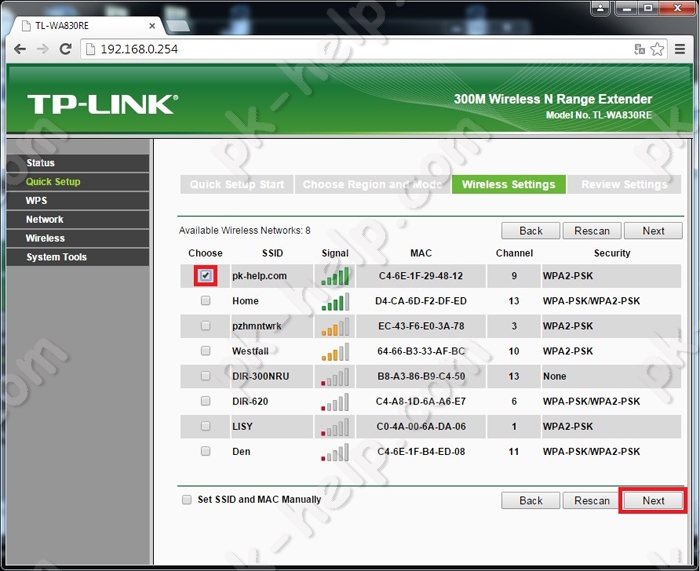Click the Home network signal bars
This screenshot has width=700, height=571.
coord(335,301)
